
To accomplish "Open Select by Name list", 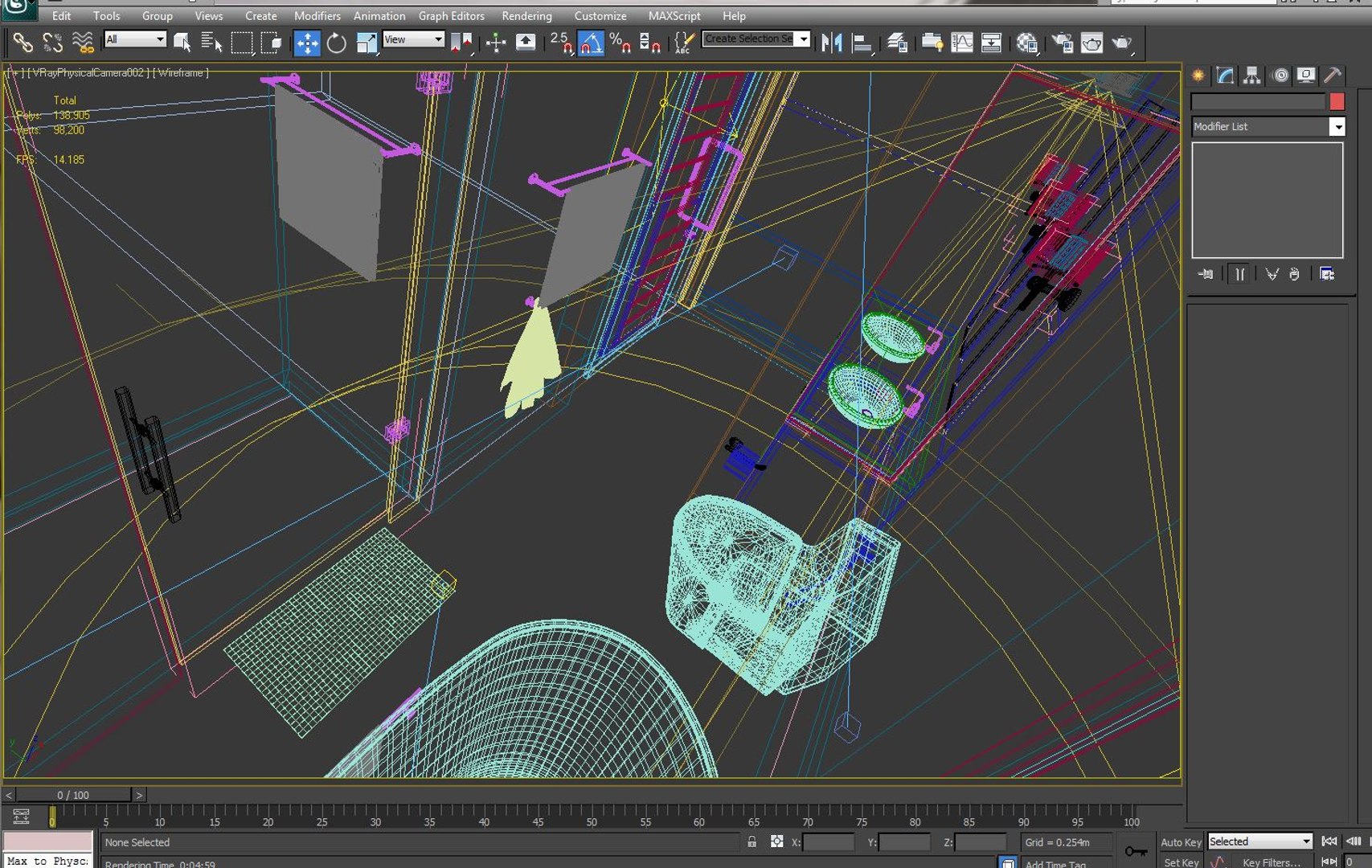I will pyautogui.click(x=211, y=43).
